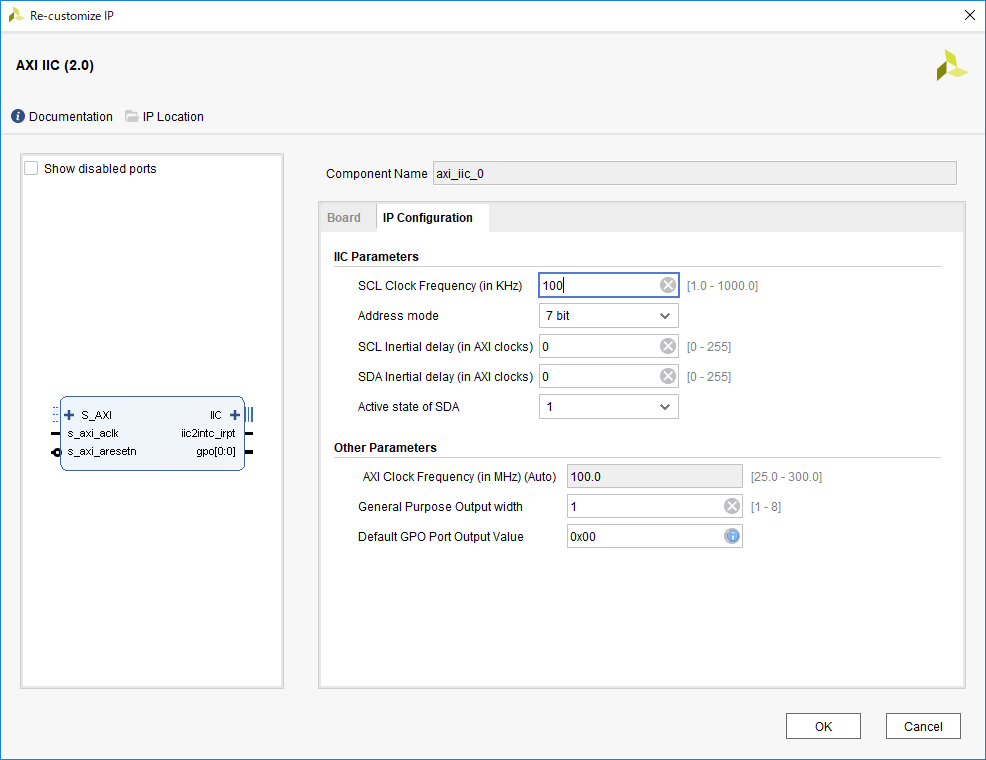This screenshot has width=986, height=760.
Task: Select the gpo[0:0] port in diagram
Action: pos(216,451)
